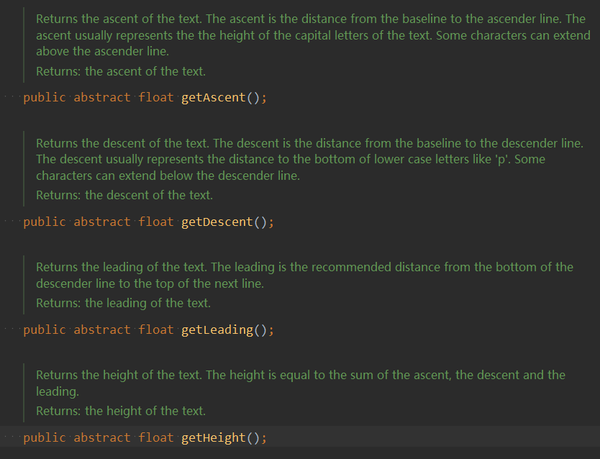Click 'Returns: the leading of the text.' line
This screenshot has width=600, height=459.
[123, 303]
